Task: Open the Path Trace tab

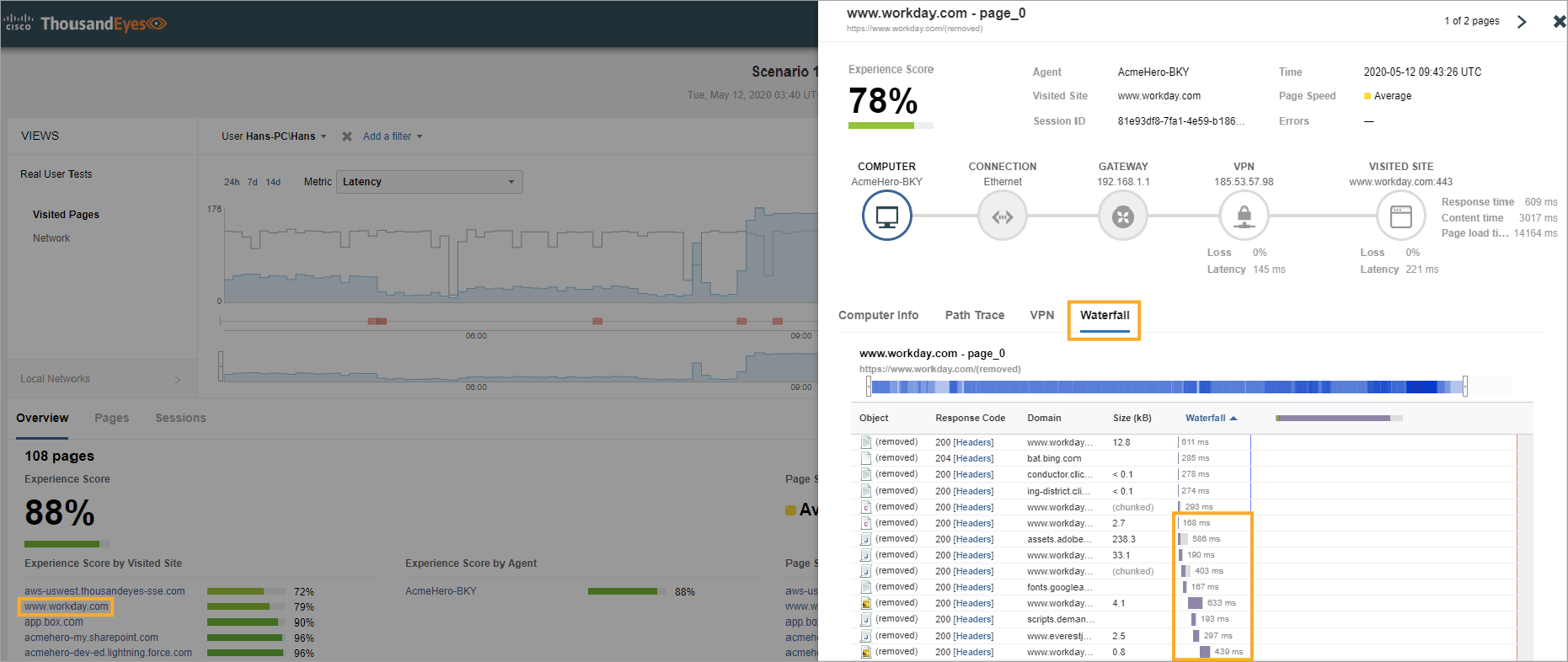Action: [974, 316]
